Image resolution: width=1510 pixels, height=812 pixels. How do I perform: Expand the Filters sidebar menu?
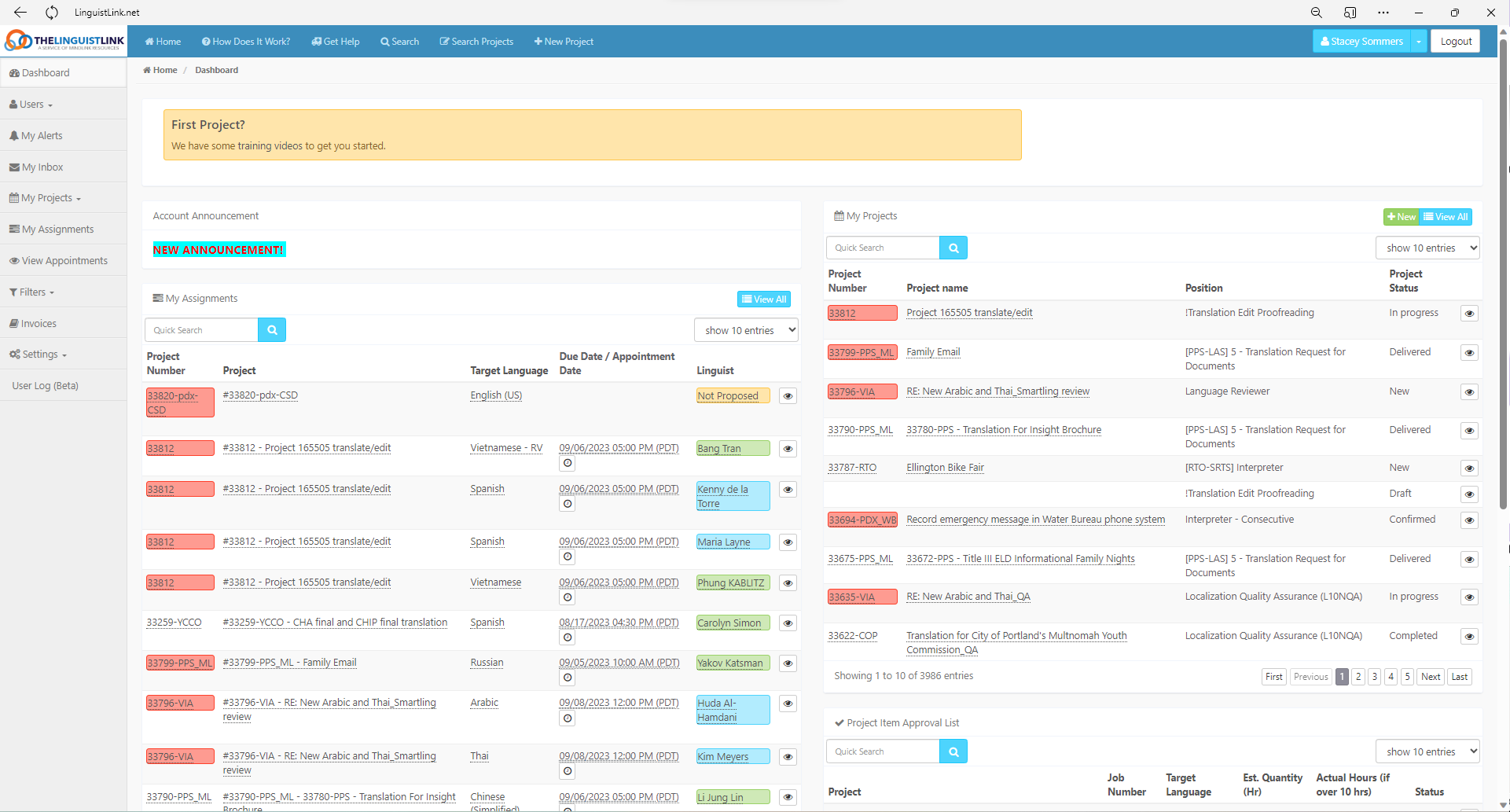[x=63, y=292]
